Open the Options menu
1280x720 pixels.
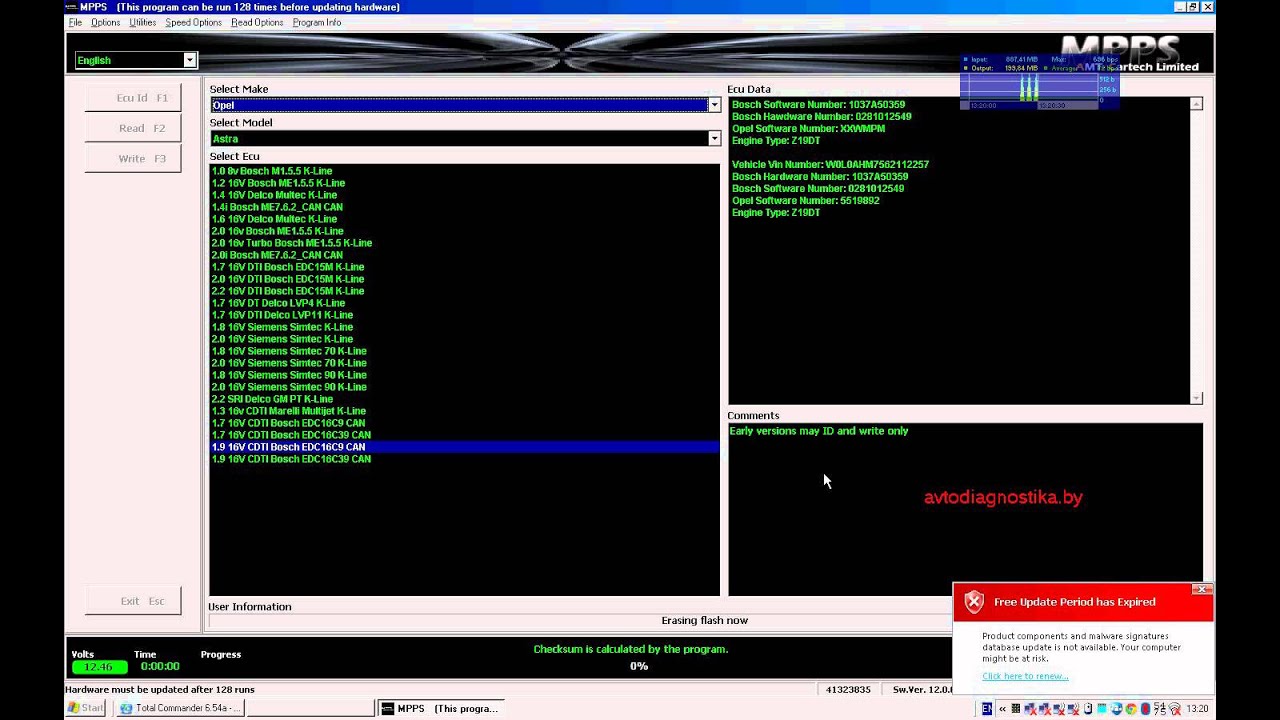105,22
